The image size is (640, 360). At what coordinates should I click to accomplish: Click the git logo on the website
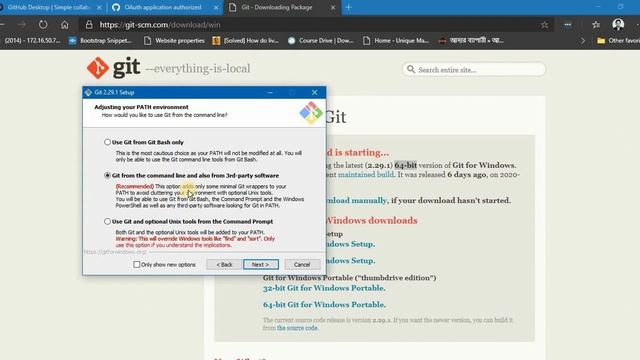(113, 68)
